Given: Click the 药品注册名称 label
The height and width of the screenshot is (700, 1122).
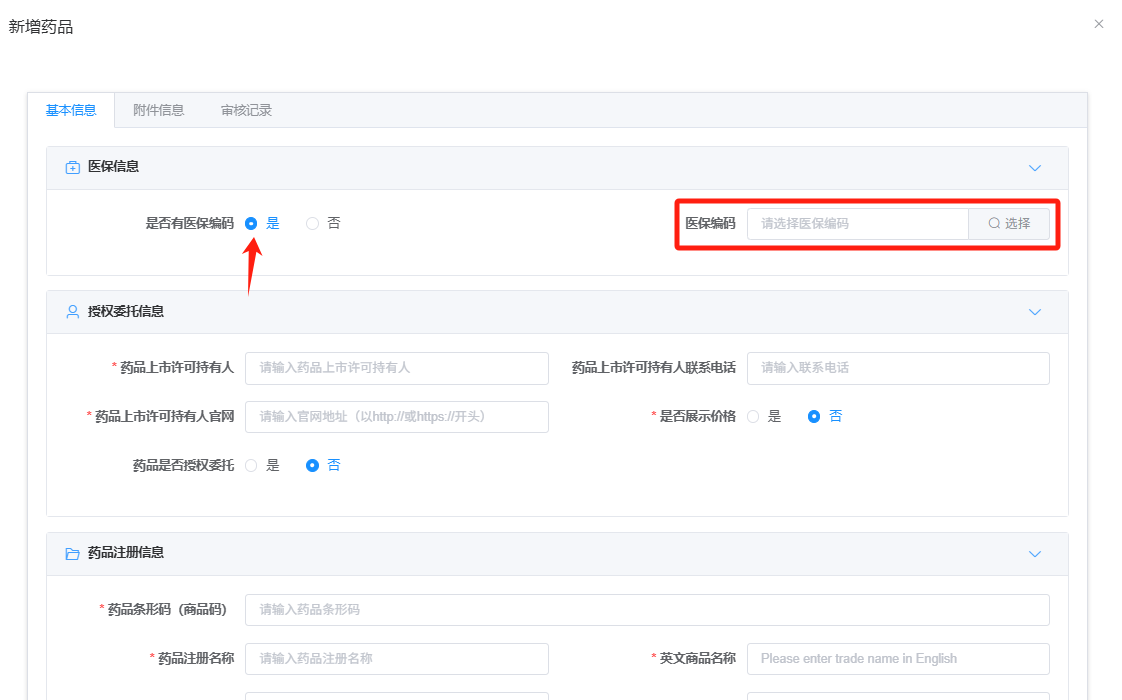Looking at the screenshot, I should (x=196, y=658).
